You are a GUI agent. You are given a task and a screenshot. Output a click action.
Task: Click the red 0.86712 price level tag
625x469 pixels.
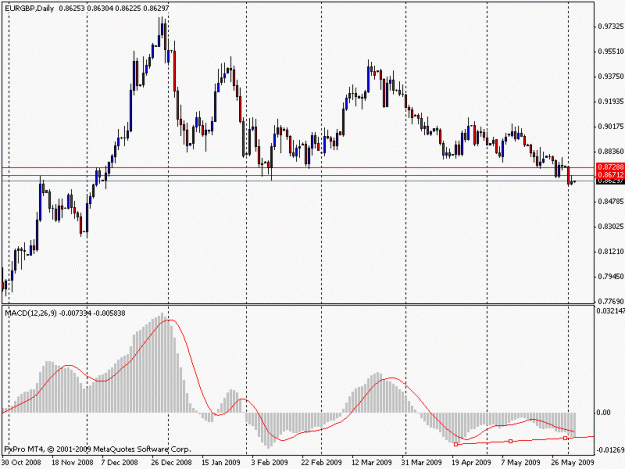[610, 174]
